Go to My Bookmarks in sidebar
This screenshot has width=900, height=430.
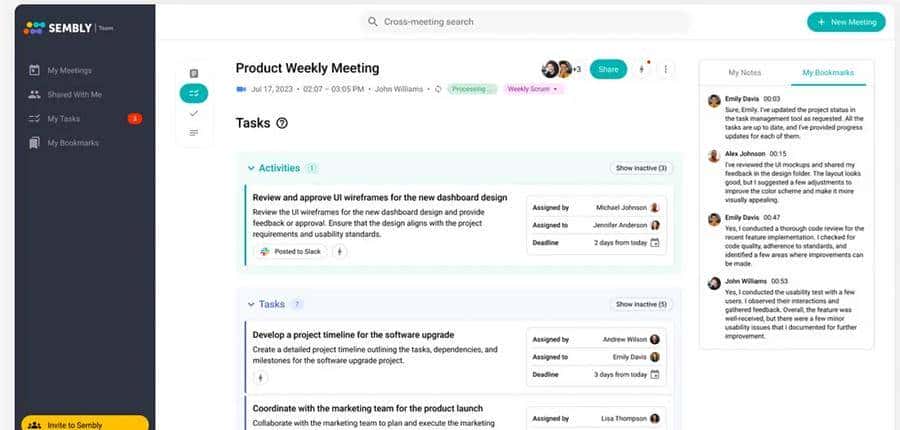click(72, 143)
